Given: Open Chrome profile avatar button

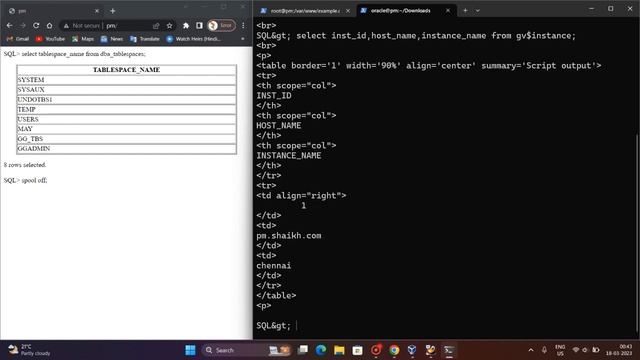Looking at the screenshot, I should tap(221, 25).
